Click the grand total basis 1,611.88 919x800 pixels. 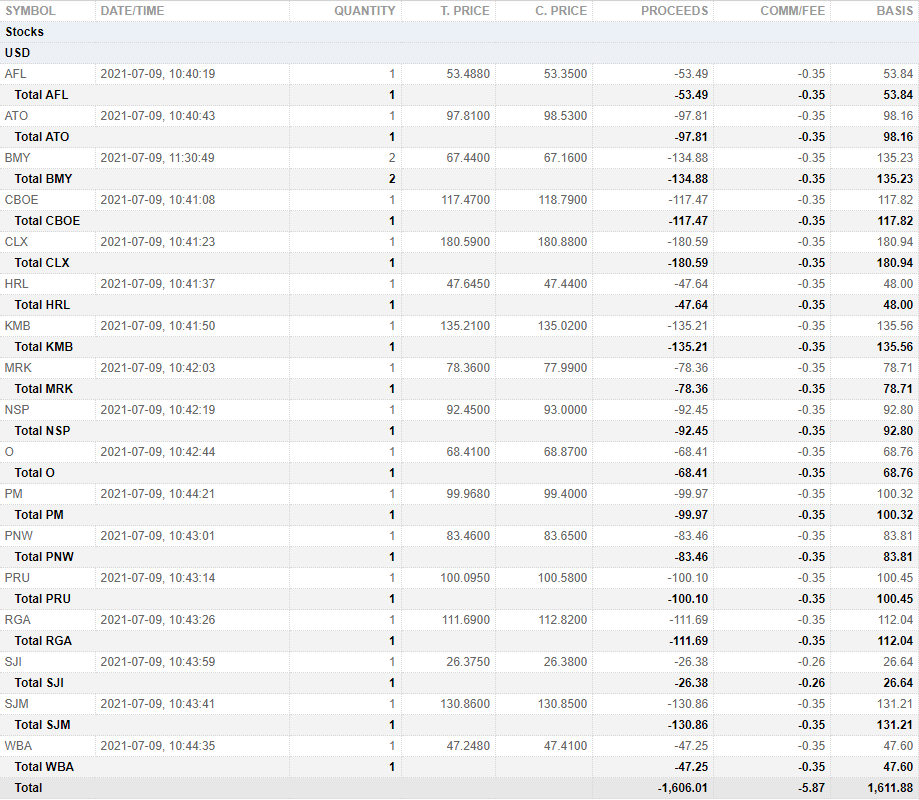tap(890, 788)
